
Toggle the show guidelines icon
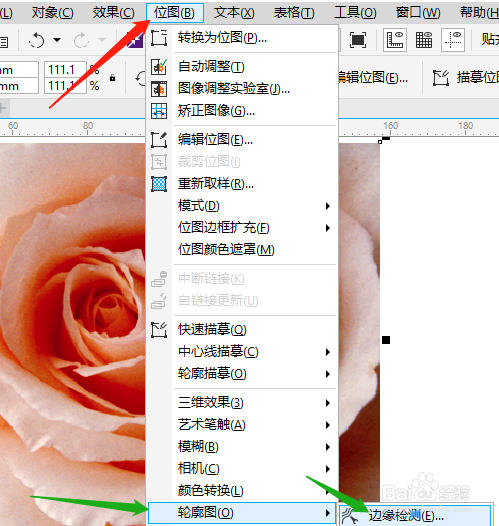[453, 40]
